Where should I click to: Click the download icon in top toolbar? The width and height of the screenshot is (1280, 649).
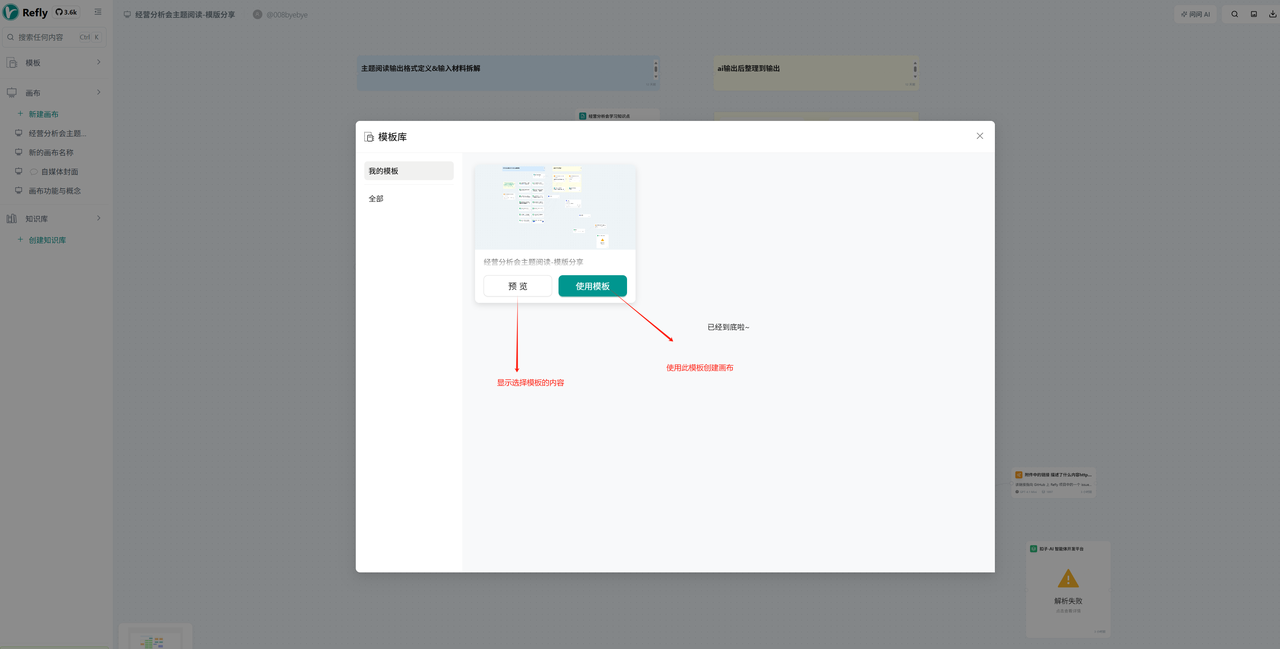1273,14
